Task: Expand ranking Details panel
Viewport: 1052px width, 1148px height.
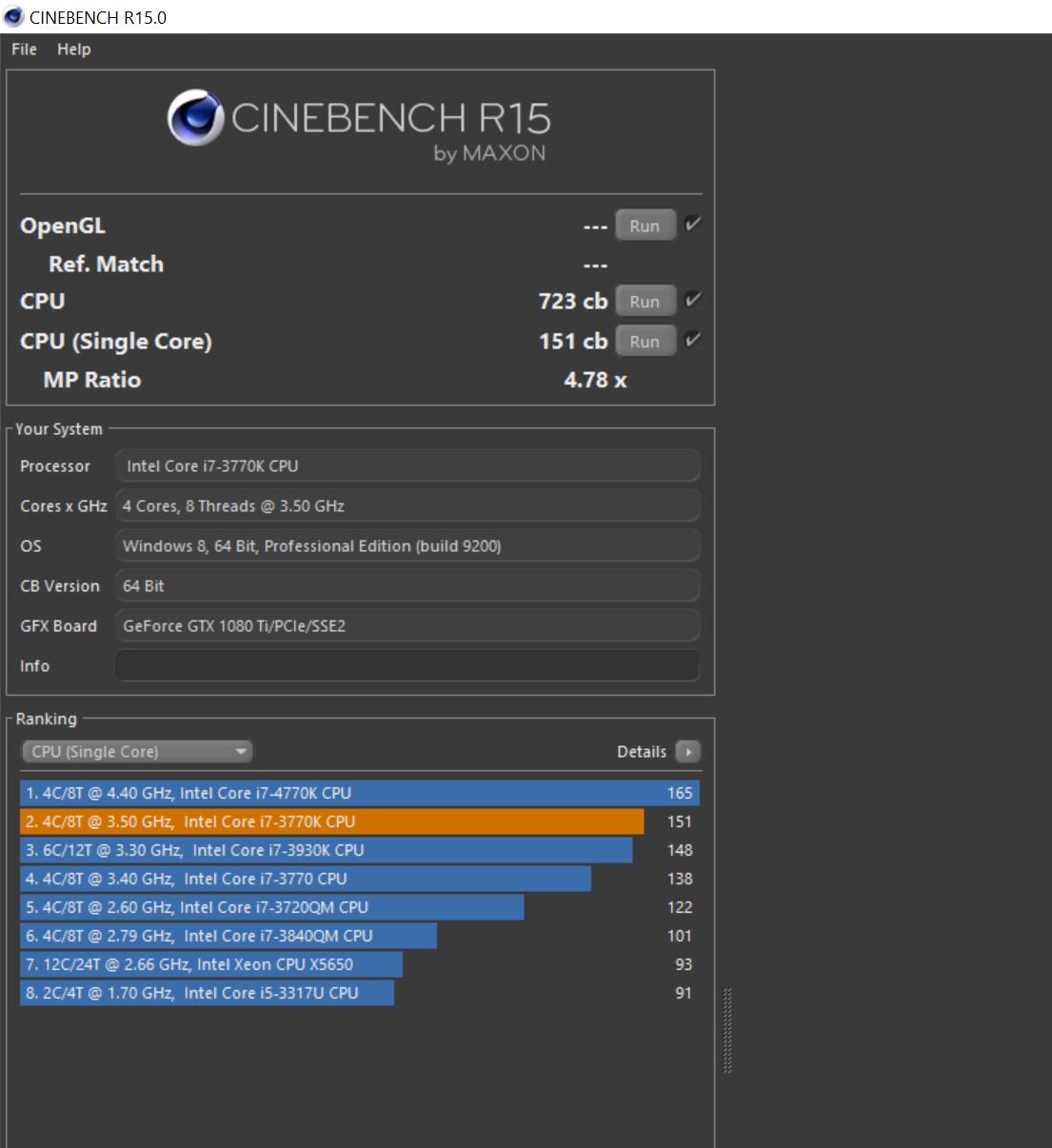Action: click(x=658, y=752)
